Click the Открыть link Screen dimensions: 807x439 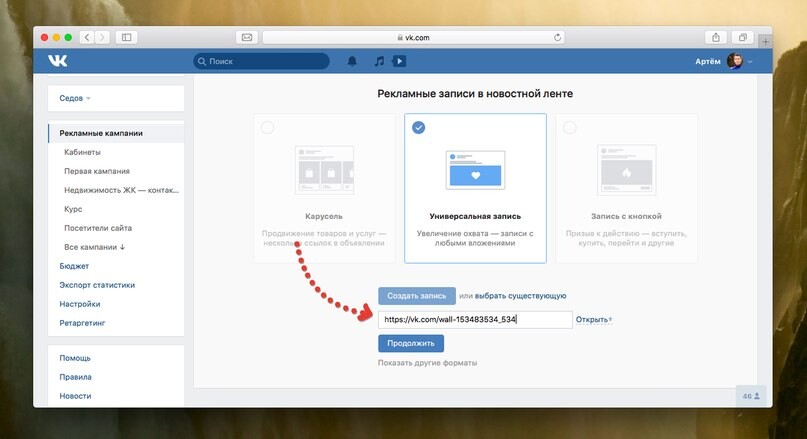[592, 320]
